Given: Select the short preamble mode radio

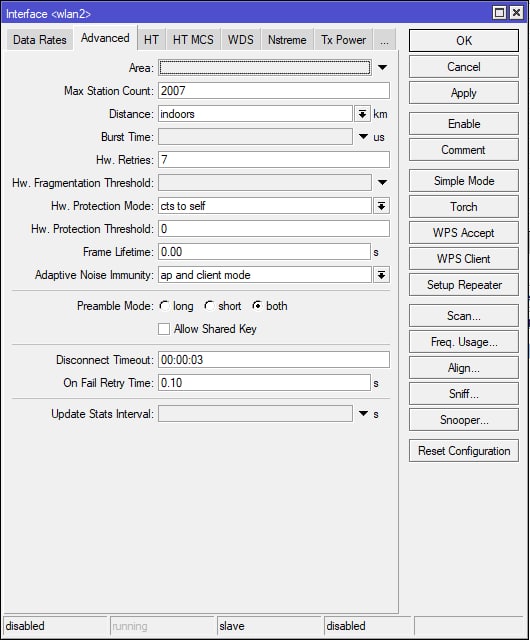Looking at the screenshot, I should [209, 306].
